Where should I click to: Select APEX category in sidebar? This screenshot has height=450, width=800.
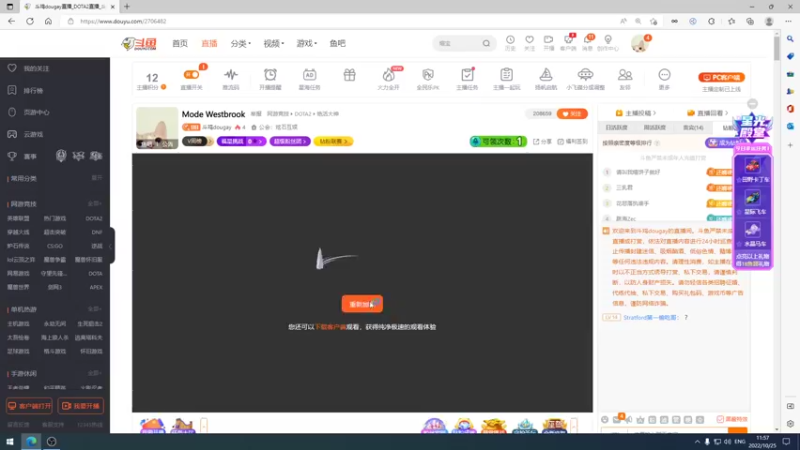click(x=96, y=287)
